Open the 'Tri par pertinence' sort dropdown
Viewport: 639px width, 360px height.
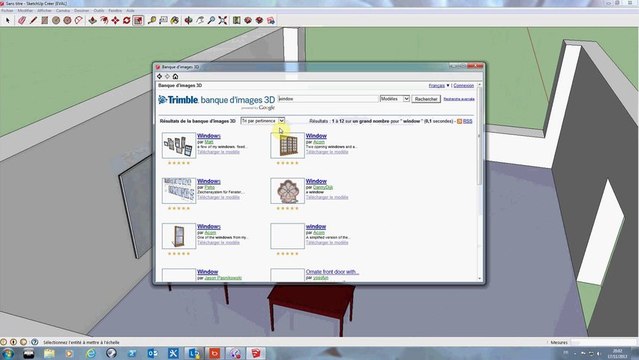pos(263,121)
